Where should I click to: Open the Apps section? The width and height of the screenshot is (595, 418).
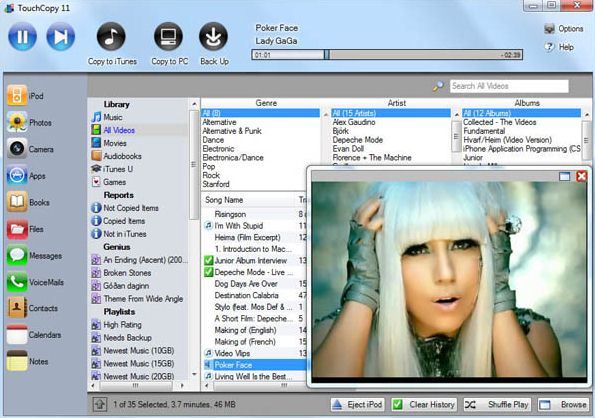click(26, 176)
